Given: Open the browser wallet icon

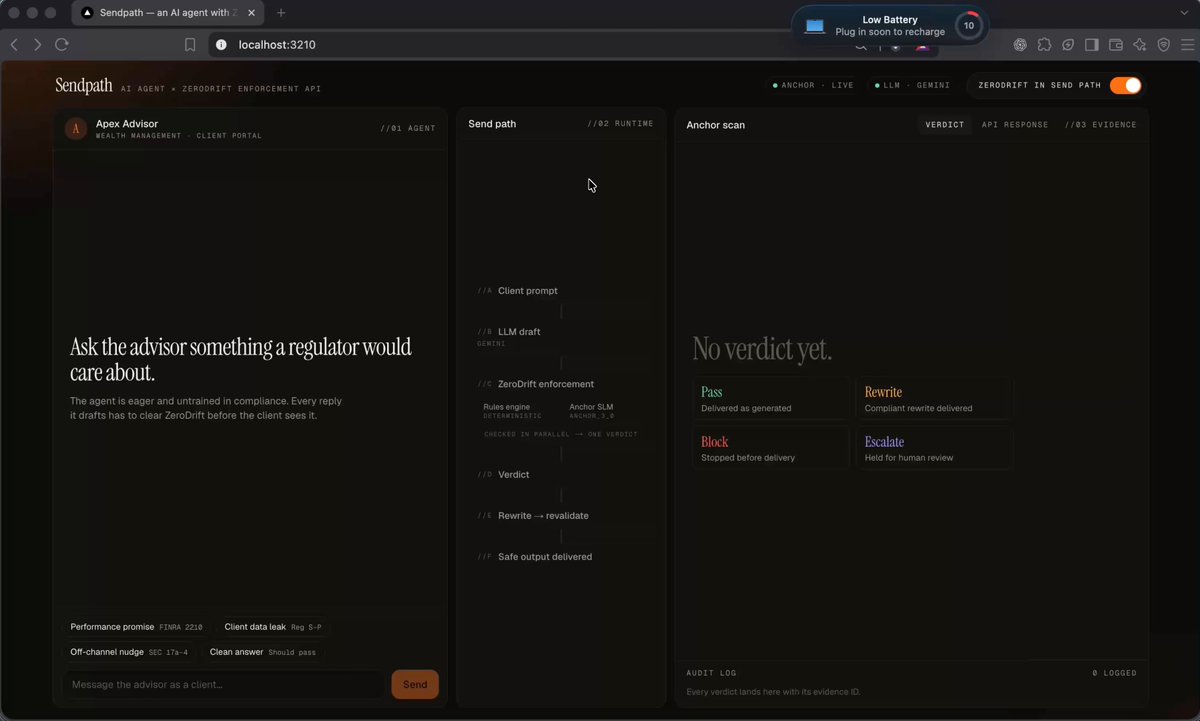Looking at the screenshot, I should coord(1115,45).
